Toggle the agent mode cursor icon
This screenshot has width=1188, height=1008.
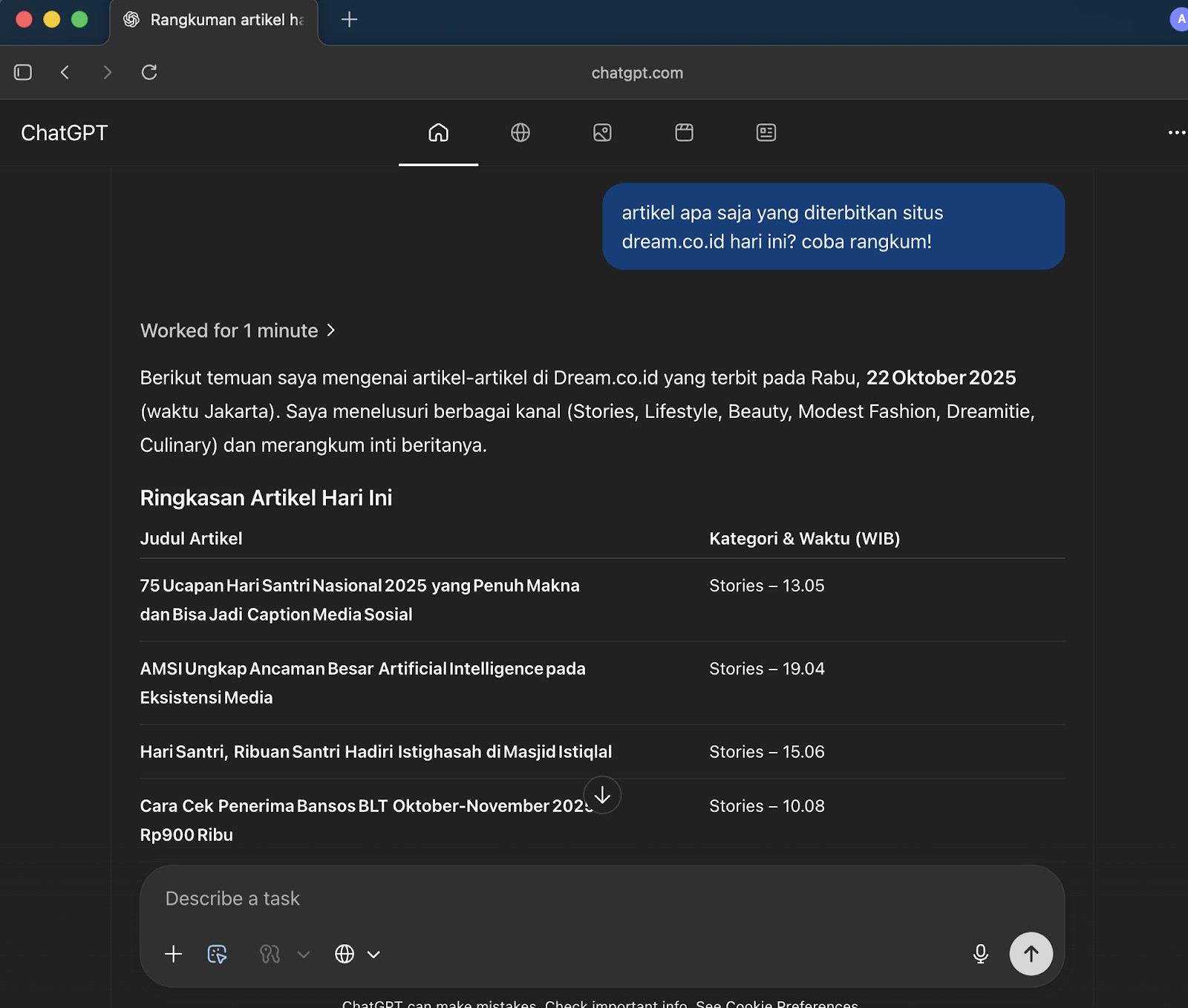217,954
